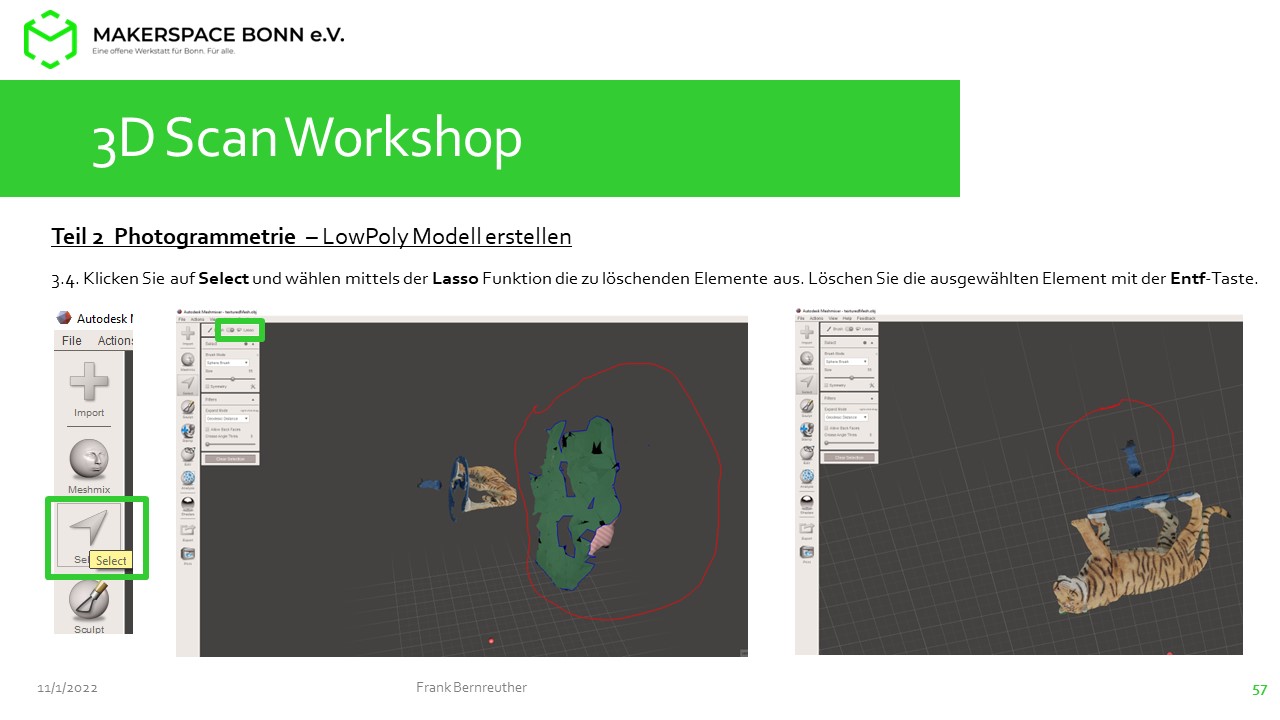The width and height of the screenshot is (1280, 720).
Task: Click Edit icon in middle Meshmixer window
Action: coord(188,453)
